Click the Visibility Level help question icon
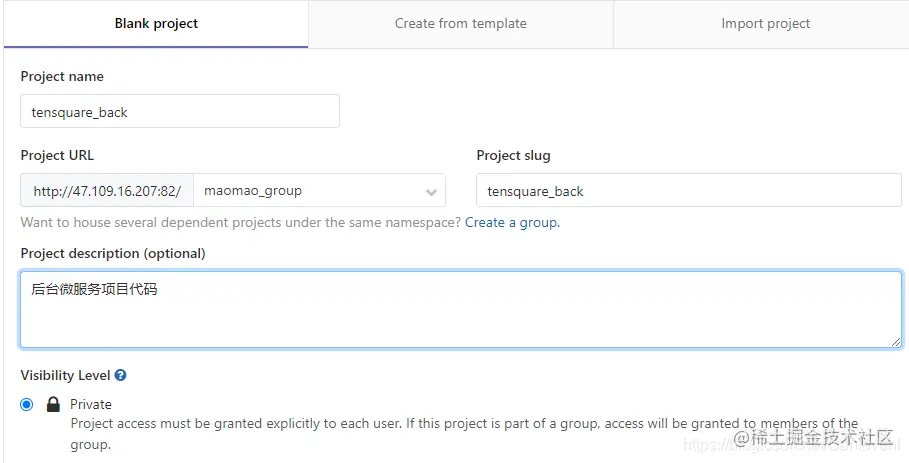 click(120, 376)
